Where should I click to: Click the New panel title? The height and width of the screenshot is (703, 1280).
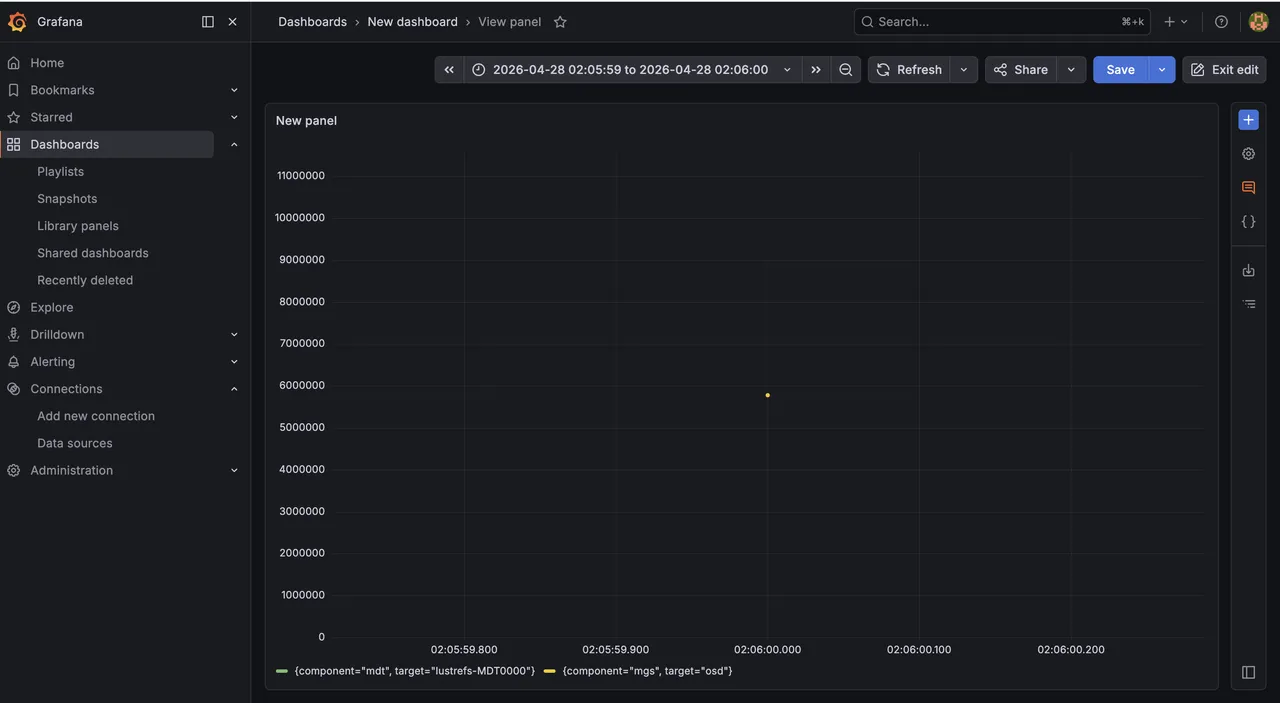[x=306, y=121]
